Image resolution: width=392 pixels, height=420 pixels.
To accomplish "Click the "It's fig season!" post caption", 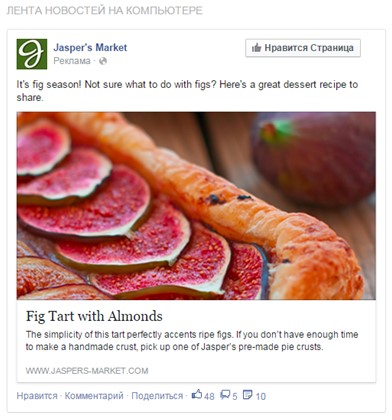I will [x=187, y=91].
